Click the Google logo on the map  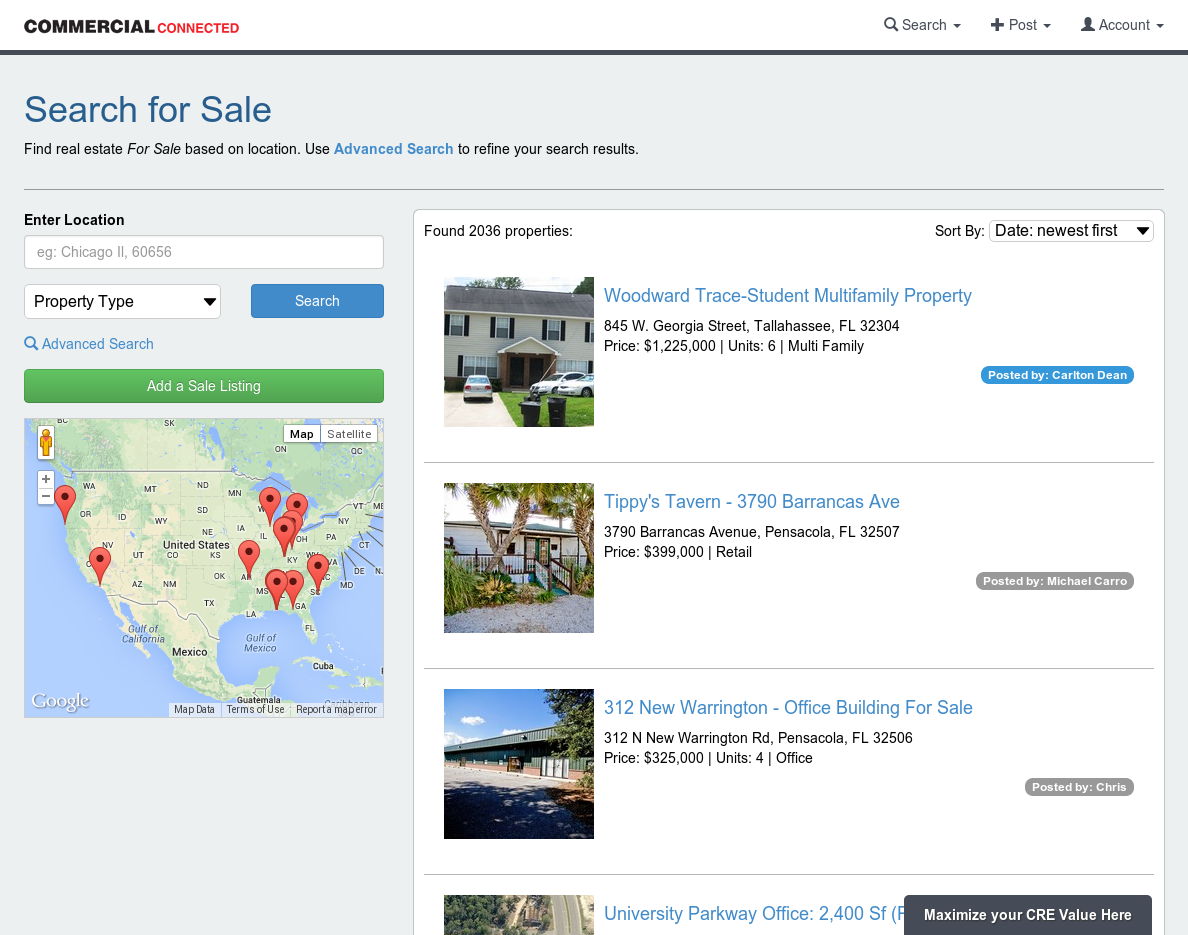pos(60,702)
